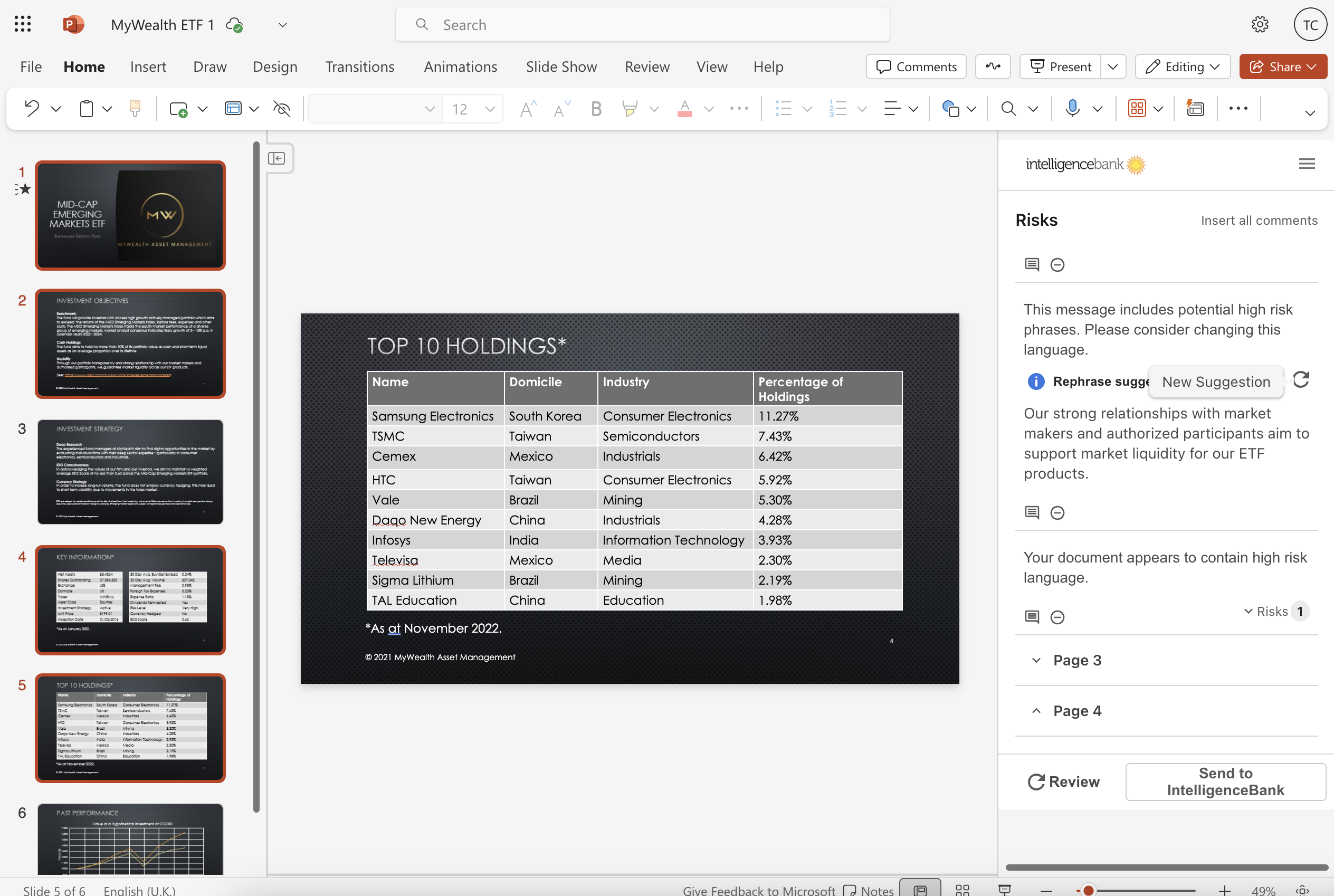Click the zoom slider handle in the status bar

(1088, 890)
